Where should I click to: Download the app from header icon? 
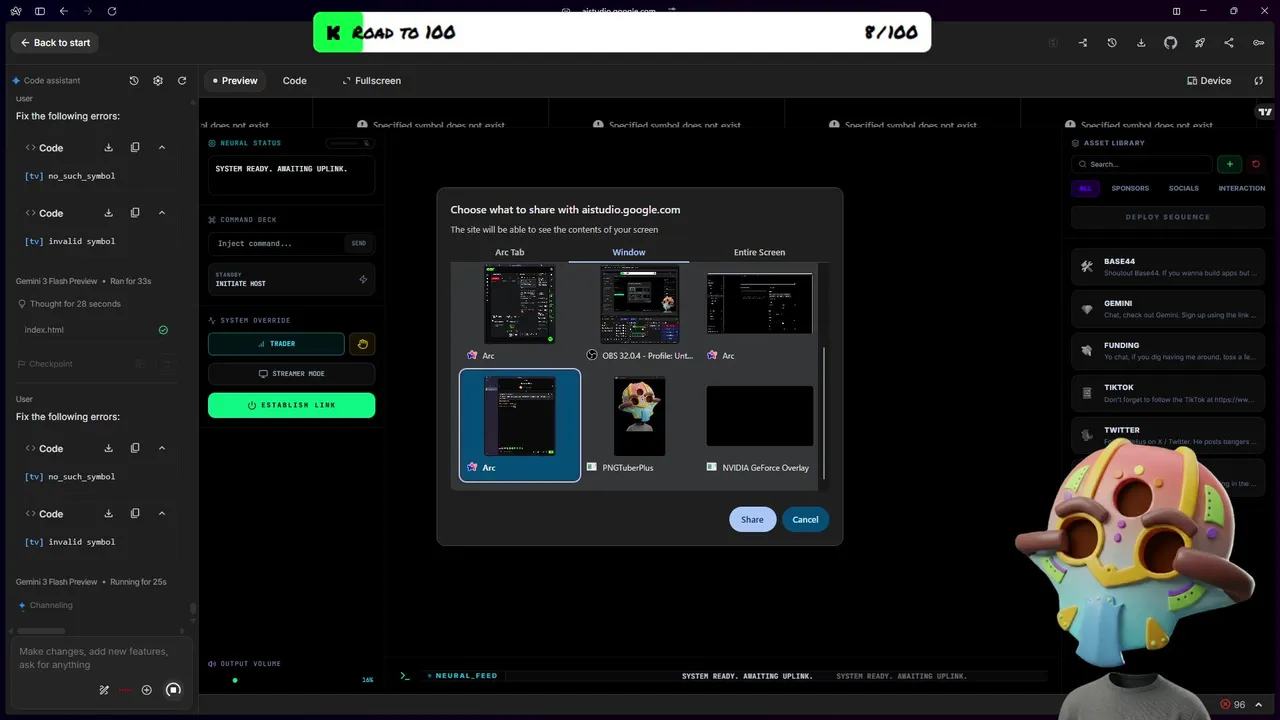click(x=1141, y=43)
